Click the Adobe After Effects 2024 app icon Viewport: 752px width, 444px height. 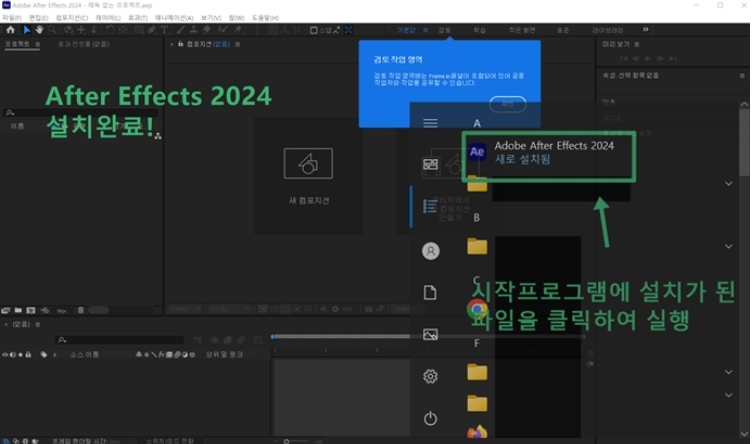[x=478, y=152]
